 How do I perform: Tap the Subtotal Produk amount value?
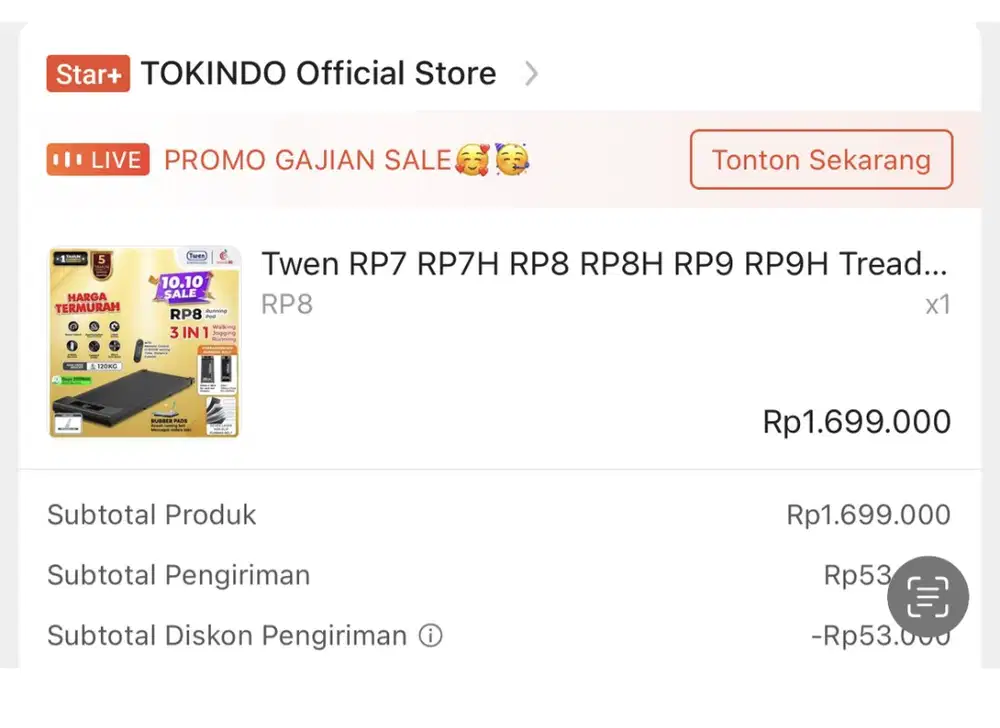click(x=868, y=515)
